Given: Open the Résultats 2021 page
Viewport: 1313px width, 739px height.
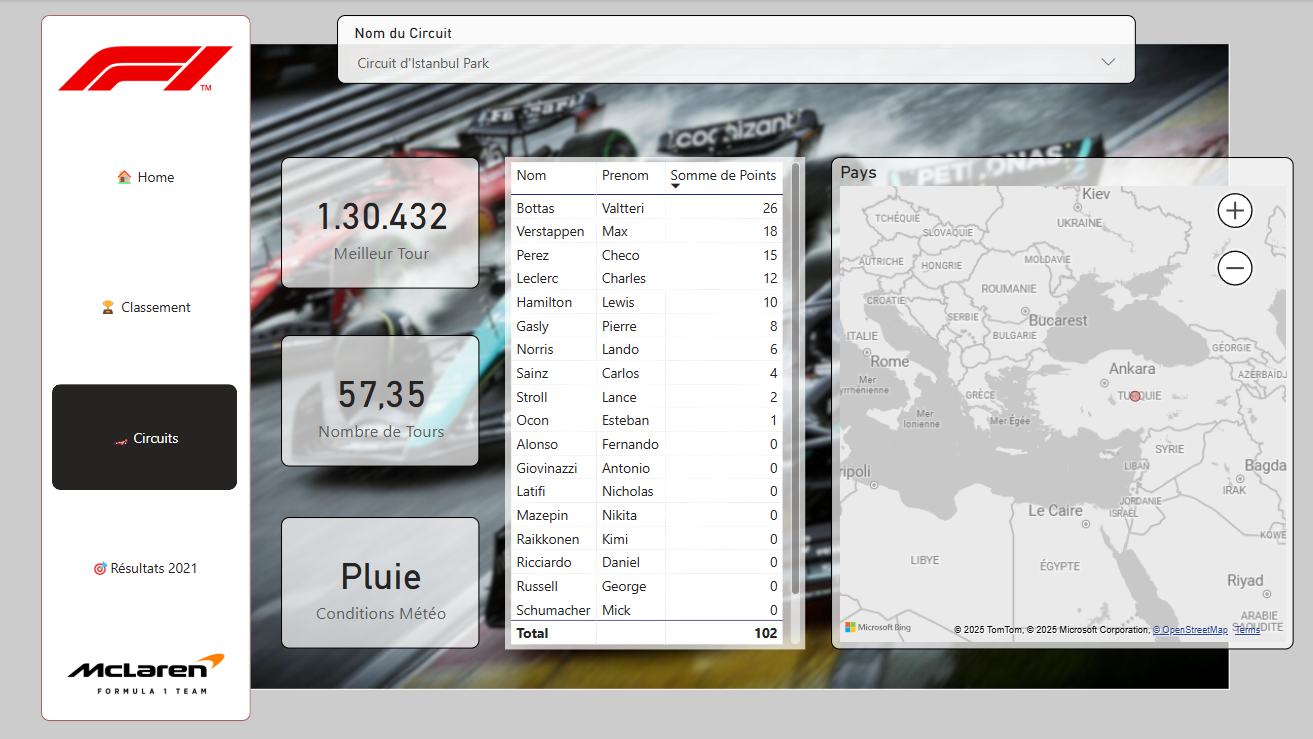Looking at the screenshot, I should pyautogui.click(x=146, y=568).
